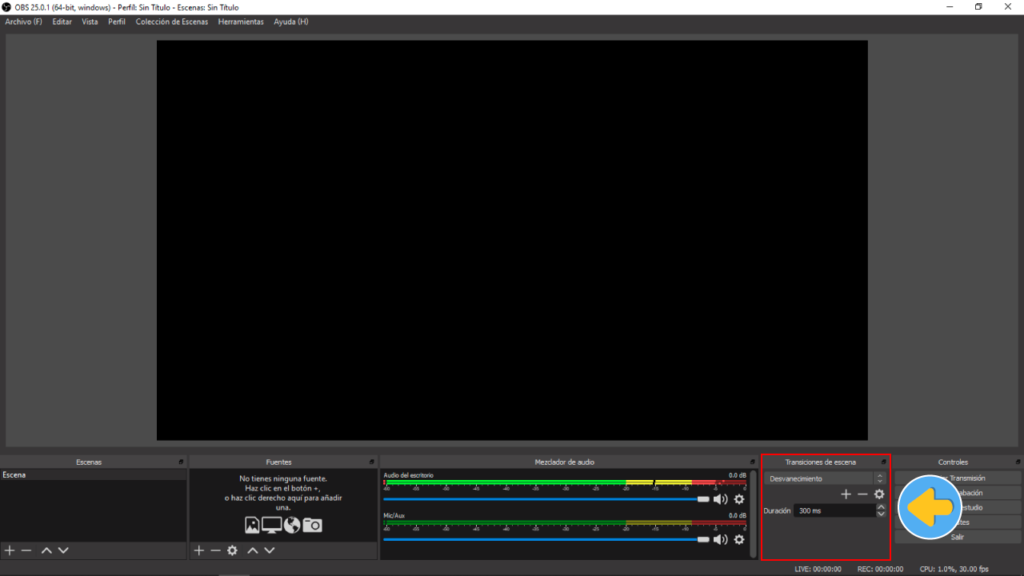
Task: Open source properties gear in Fuentes panel
Action: (x=232, y=551)
